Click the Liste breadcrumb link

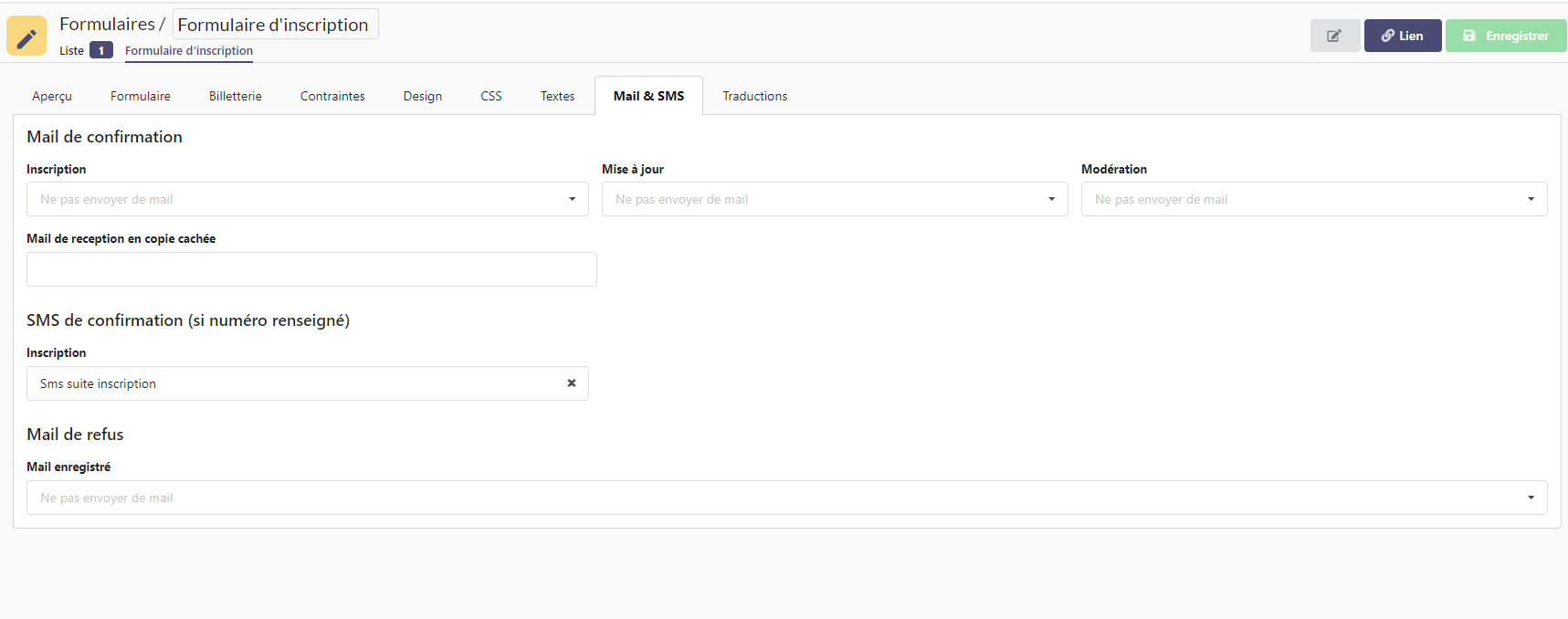click(72, 51)
